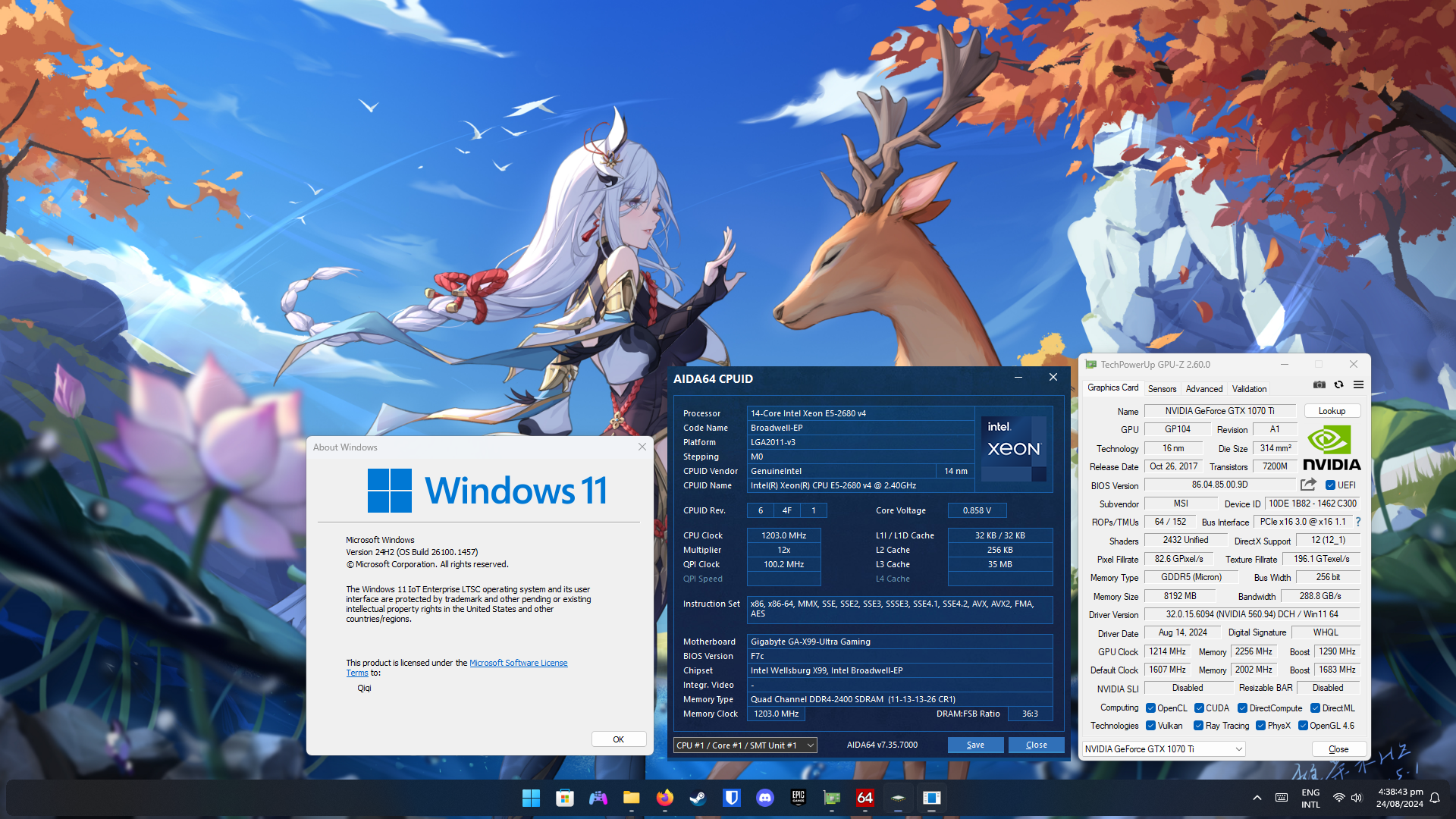Click the Instruction Set list in AIDA64
Image resolution: width=1456 pixels, height=819 pixels.
click(x=899, y=609)
